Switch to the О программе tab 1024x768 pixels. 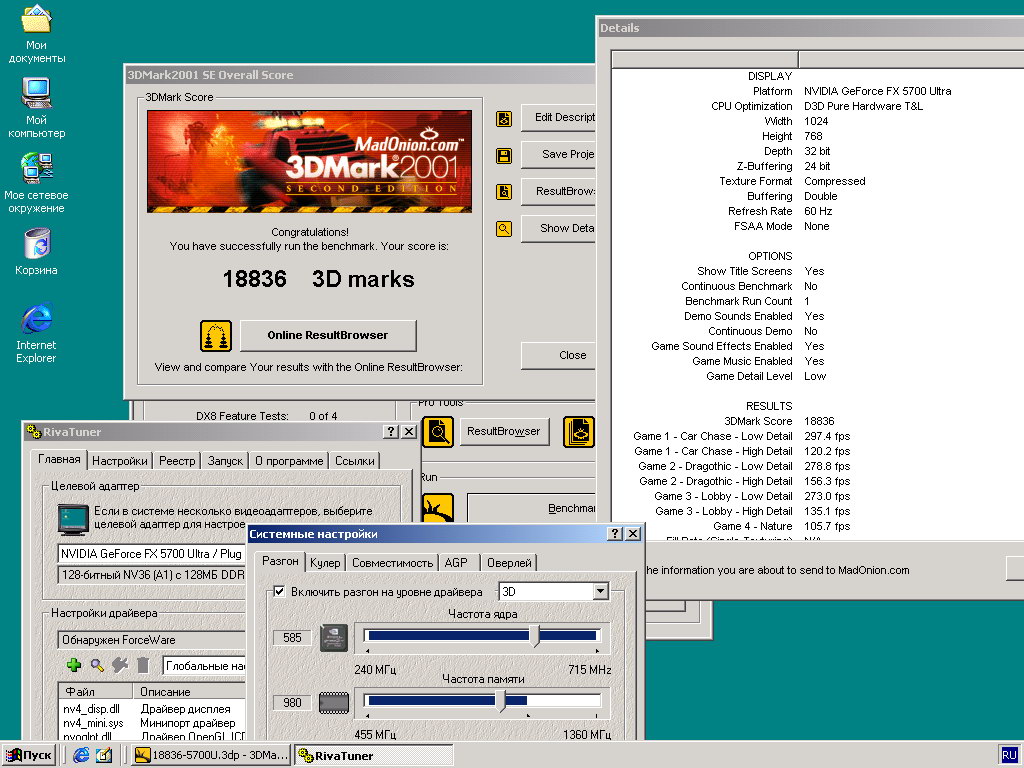[289, 460]
